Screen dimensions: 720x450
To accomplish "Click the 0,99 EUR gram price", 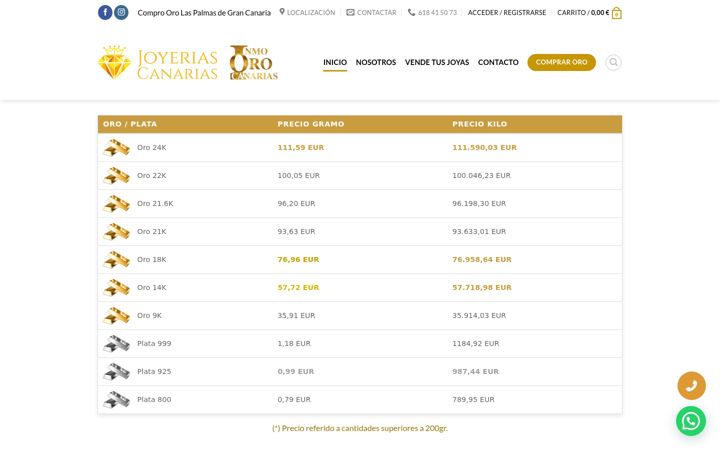I will point(296,371).
